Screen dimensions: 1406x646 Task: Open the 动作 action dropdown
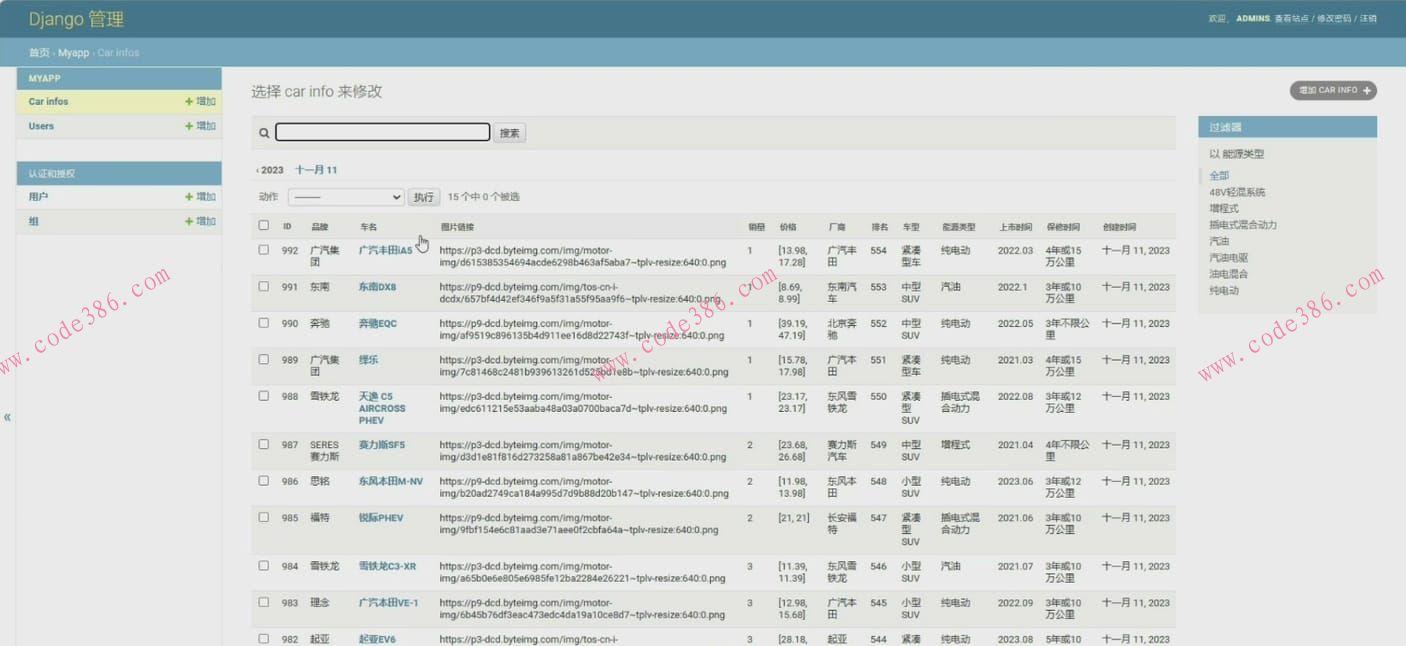click(345, 197)
